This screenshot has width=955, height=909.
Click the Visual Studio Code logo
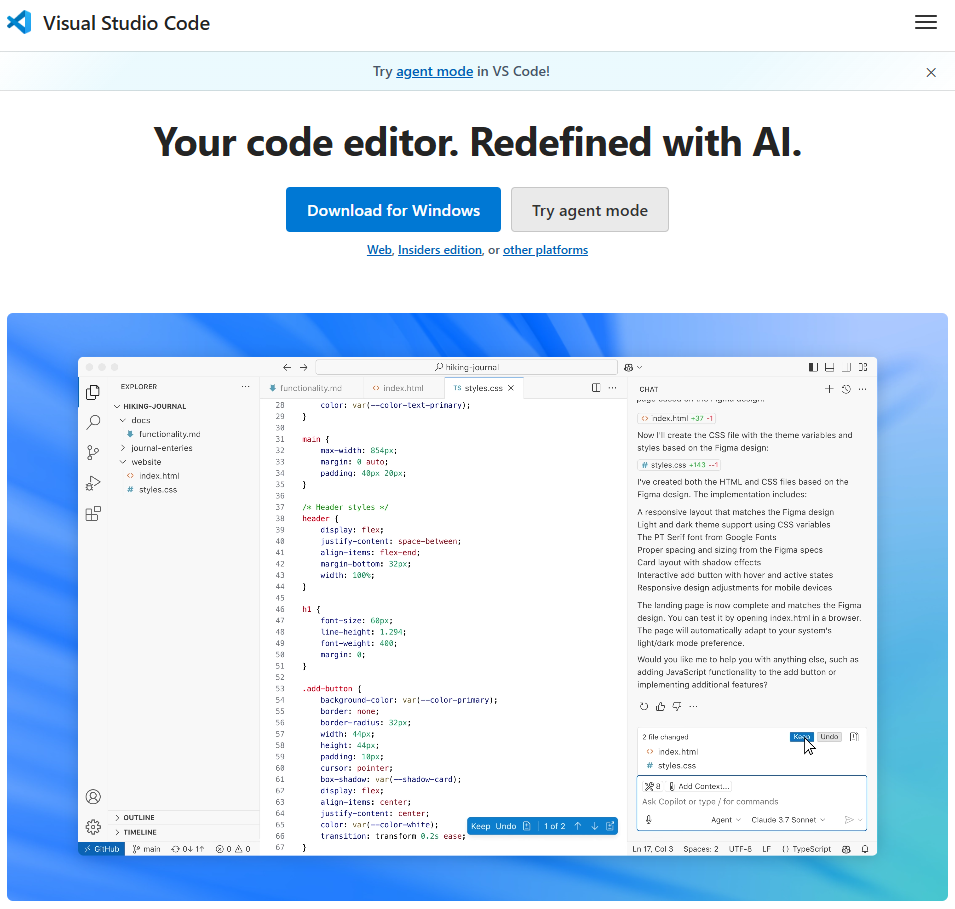click(19, 23)
